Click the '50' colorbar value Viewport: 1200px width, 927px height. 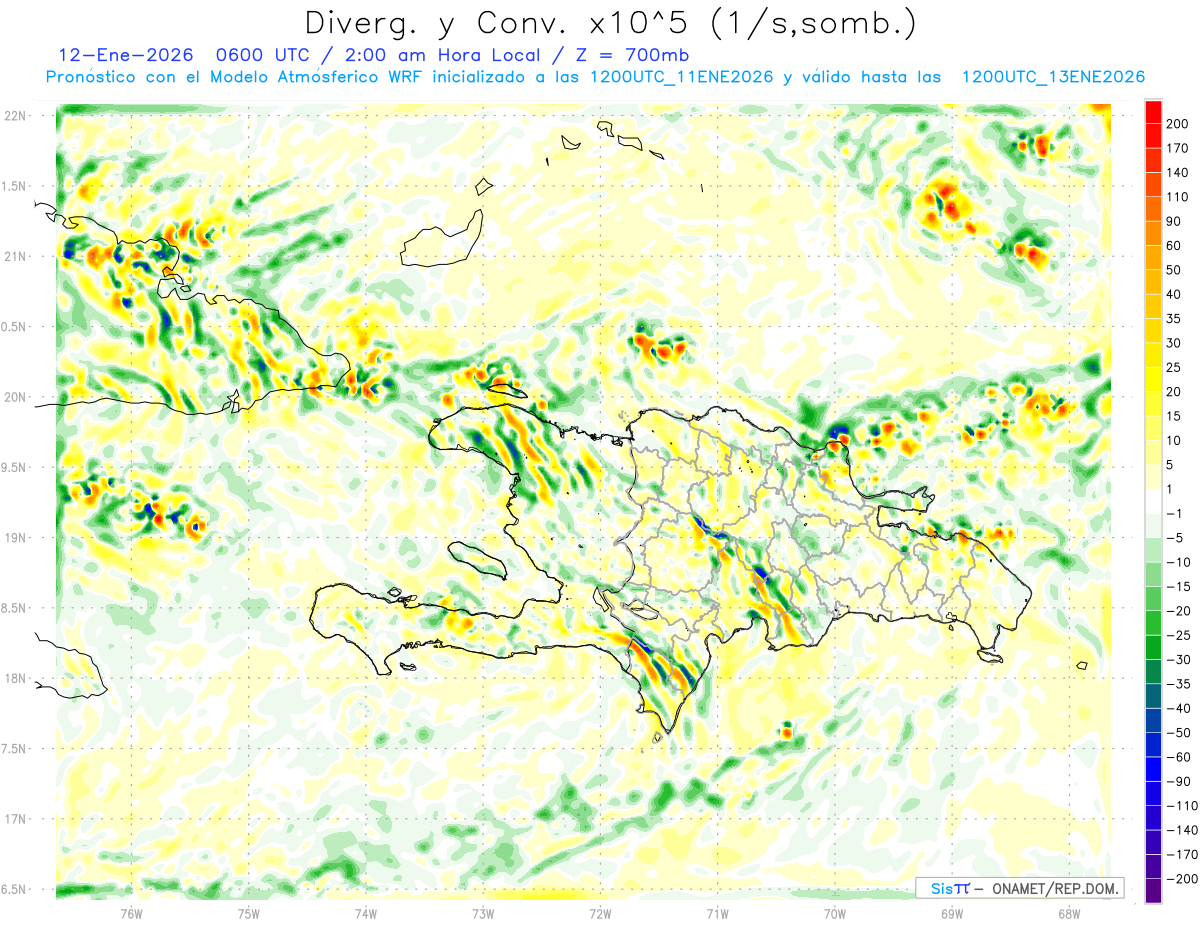pyautogui.click(x=1174, y=270)
